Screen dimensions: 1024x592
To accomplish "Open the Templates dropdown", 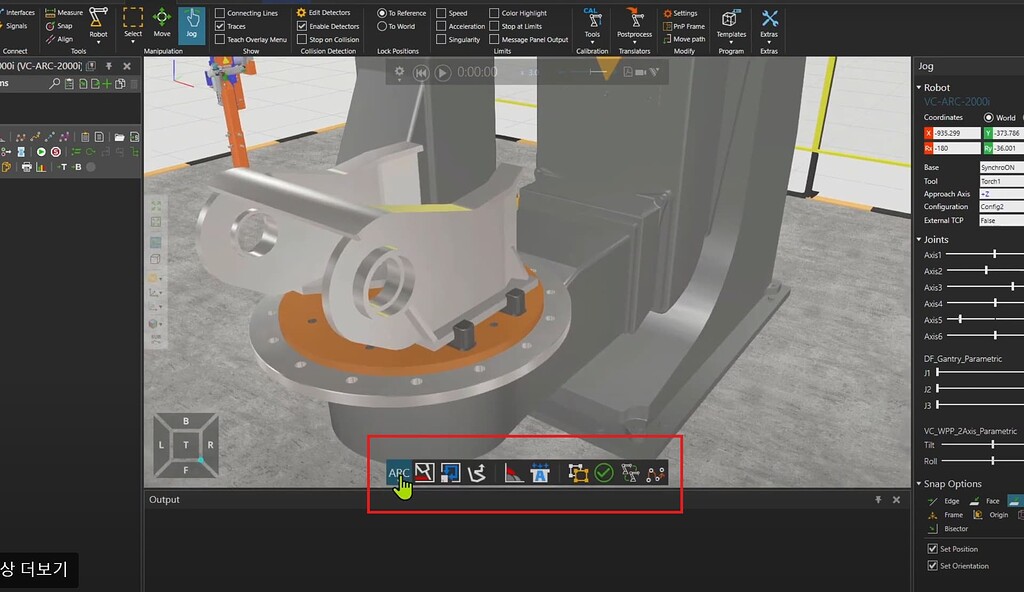I will tap(731, 23).
